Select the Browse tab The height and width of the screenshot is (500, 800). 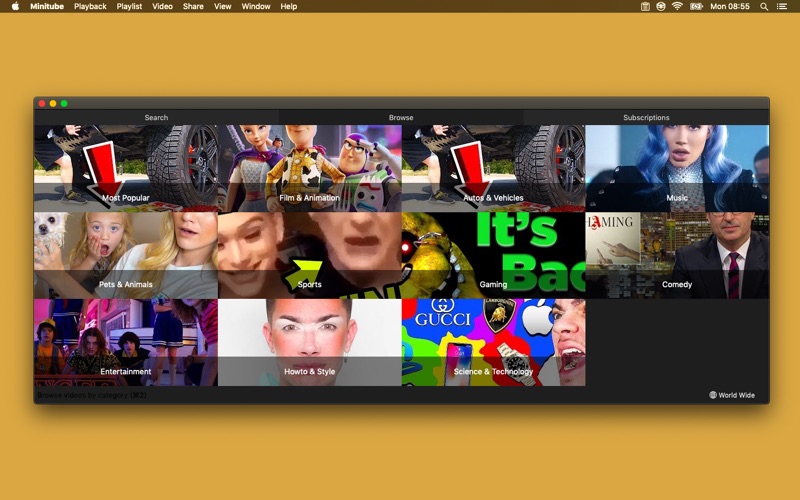pyautogui.click(x=401, y=117)
